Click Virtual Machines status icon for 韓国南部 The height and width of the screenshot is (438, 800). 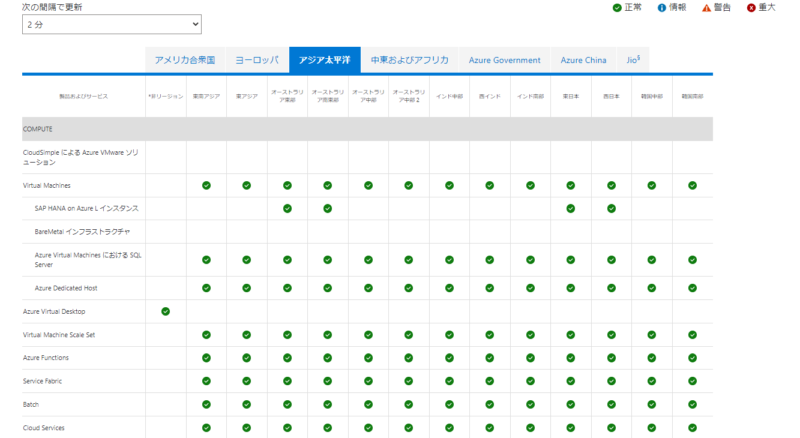click(692, 185)
